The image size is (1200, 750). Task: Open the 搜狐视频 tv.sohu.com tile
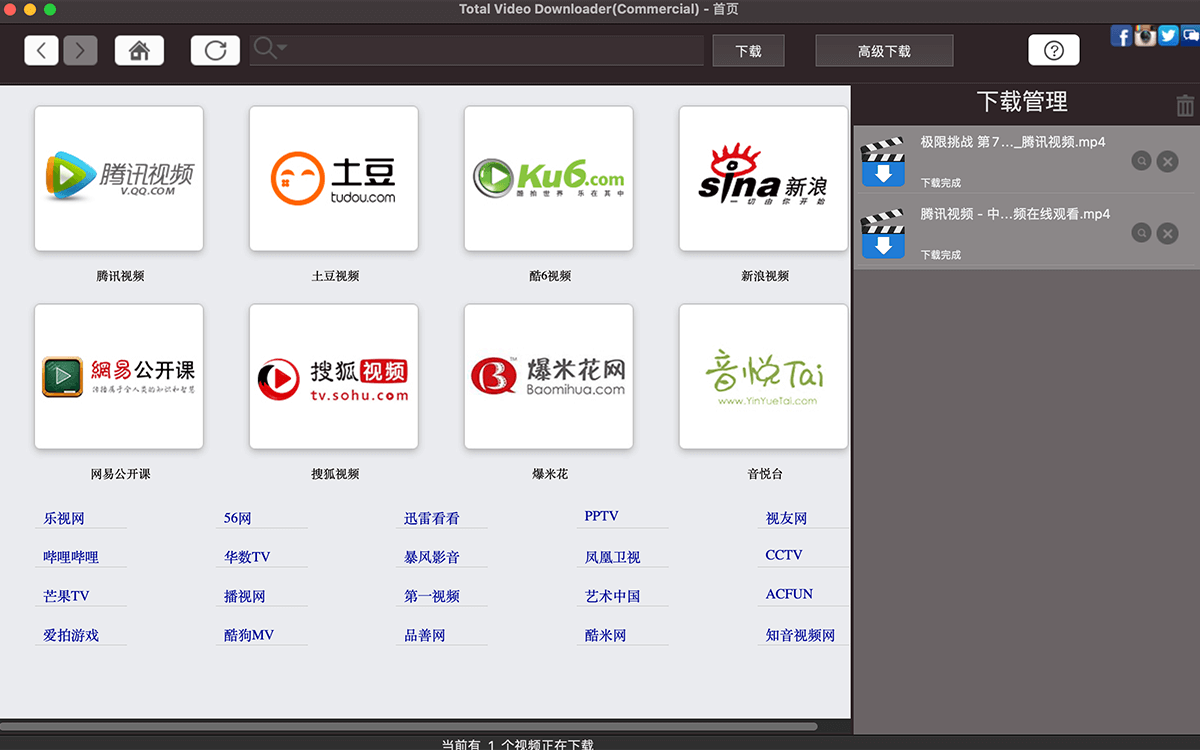pyautogui.click(x=334, y=376)
